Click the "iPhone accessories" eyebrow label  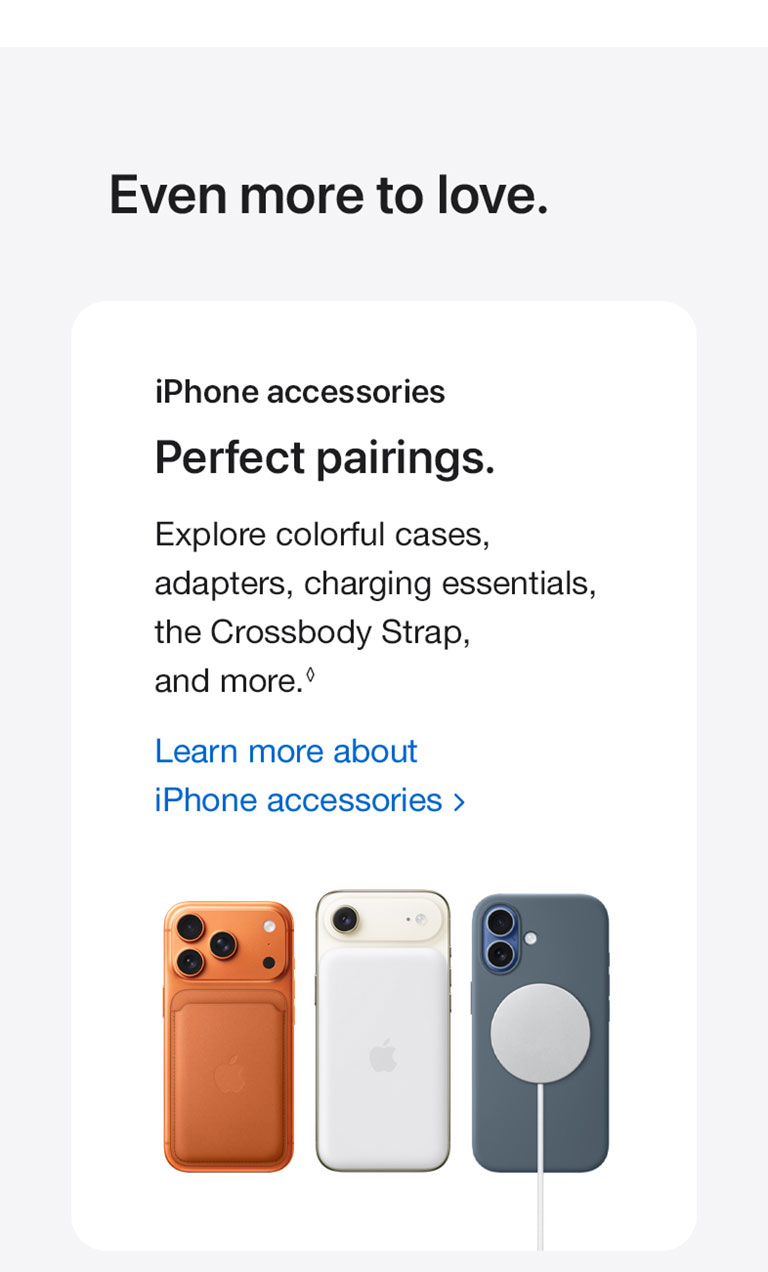300,392
